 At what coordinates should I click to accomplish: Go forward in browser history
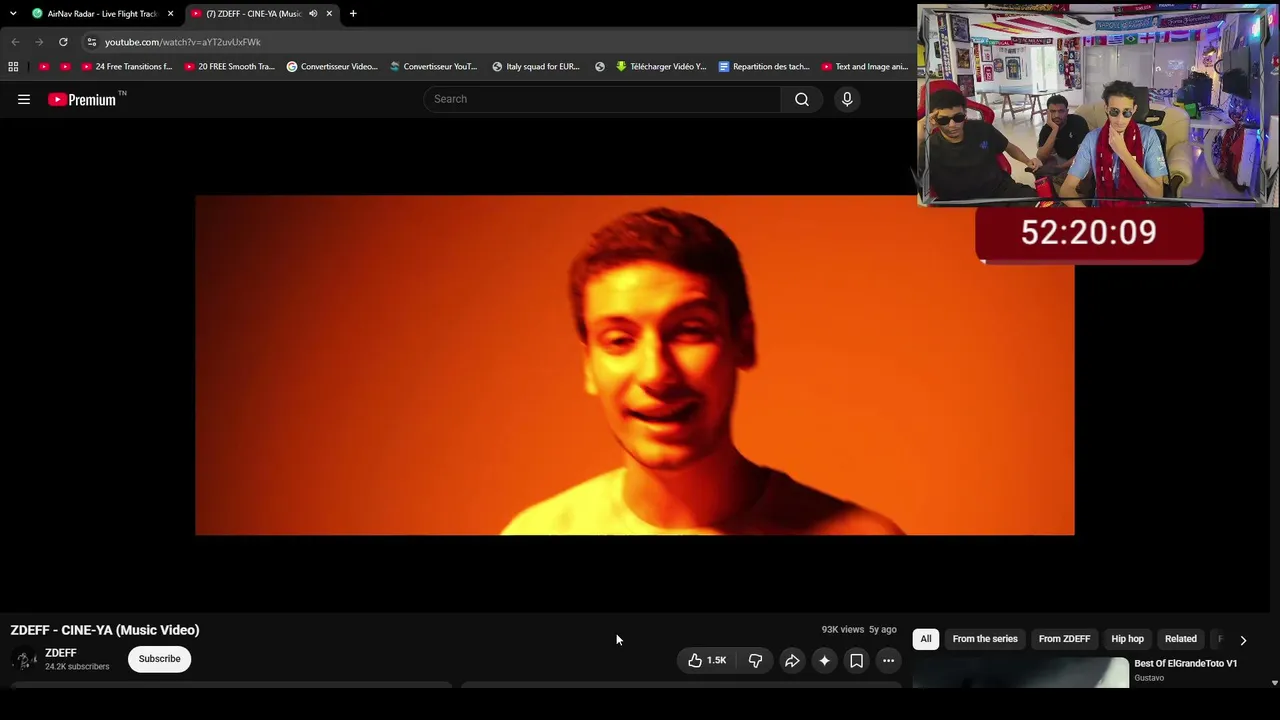[39, 42]
